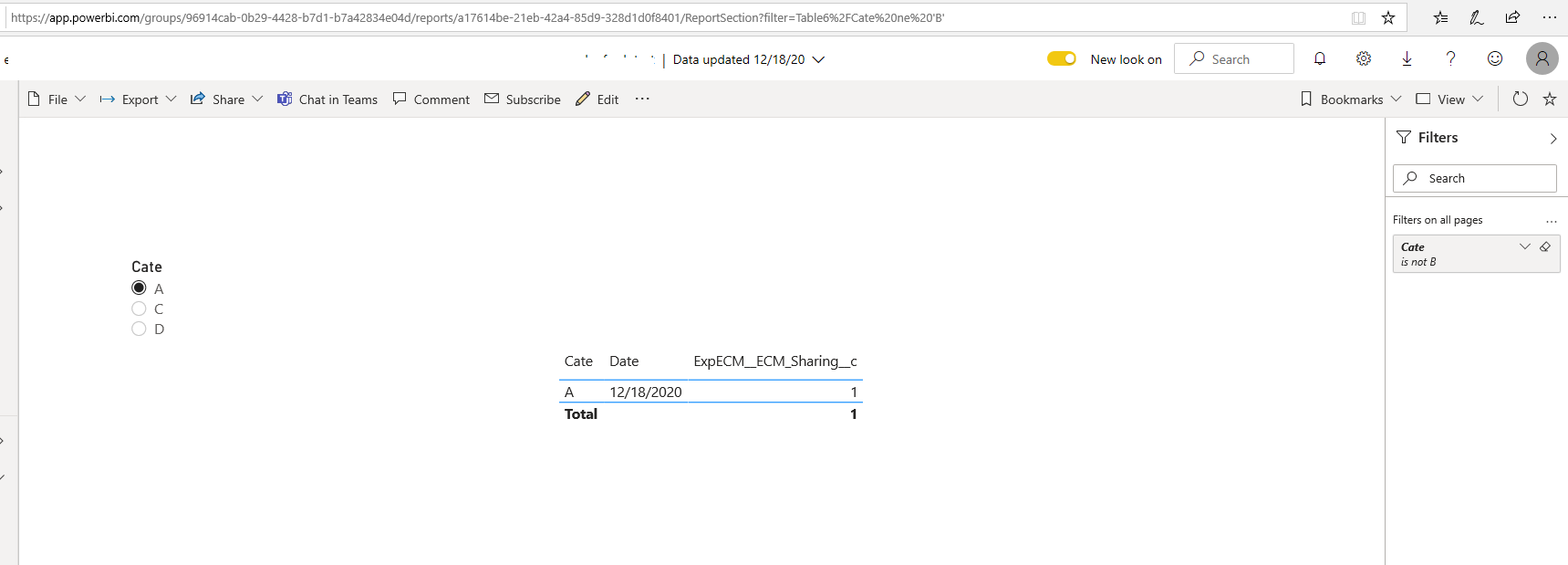Open the File menu
The width and height of the screenshot is (1568, 565).
click(x=57, y=99)
